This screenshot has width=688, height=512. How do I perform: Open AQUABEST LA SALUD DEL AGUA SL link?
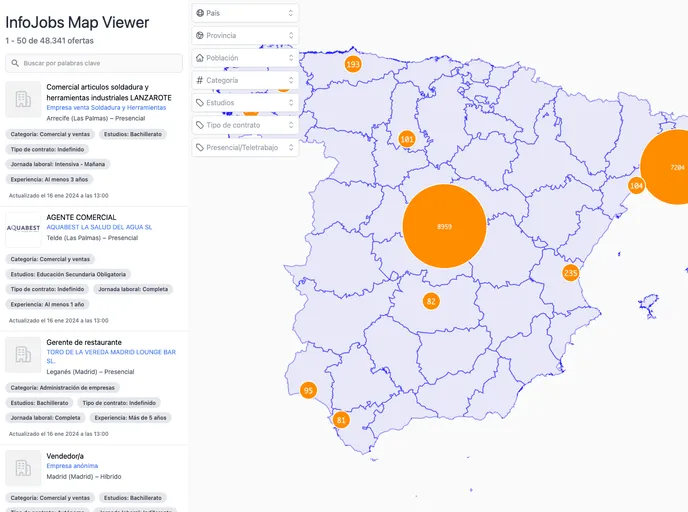click(x=99, y=227)
